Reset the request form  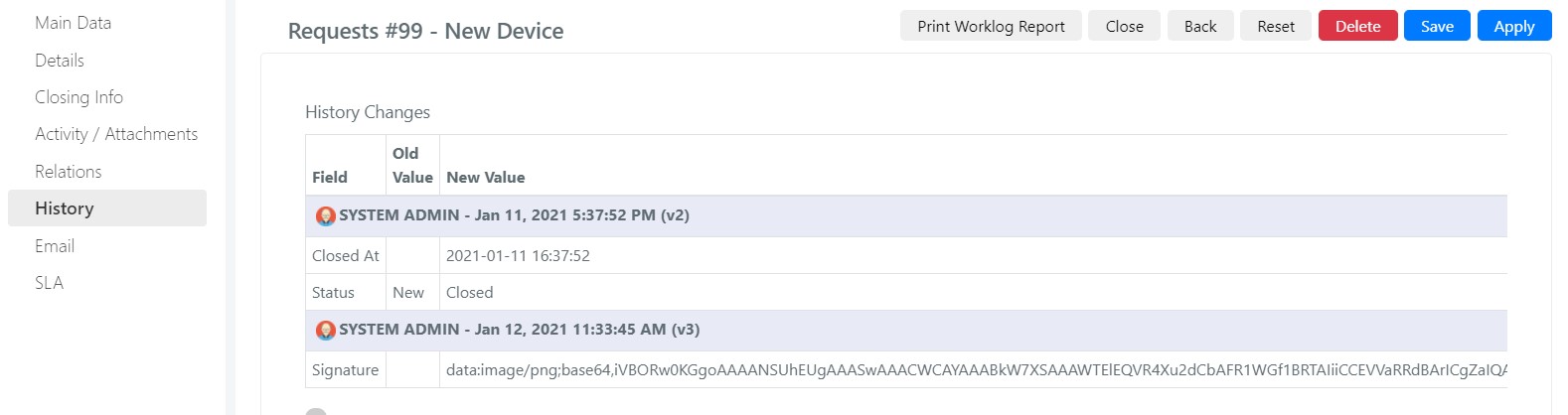(x=1276, y=26)
